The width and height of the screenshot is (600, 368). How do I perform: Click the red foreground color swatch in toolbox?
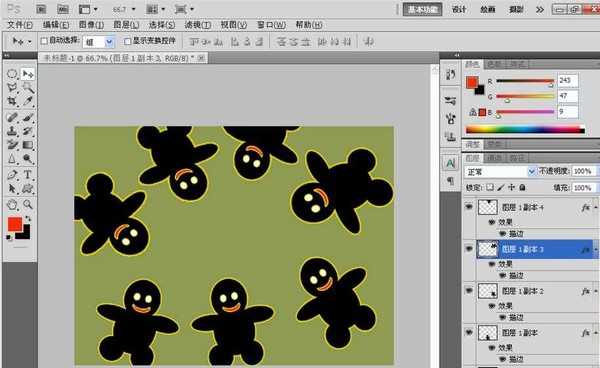15,224
